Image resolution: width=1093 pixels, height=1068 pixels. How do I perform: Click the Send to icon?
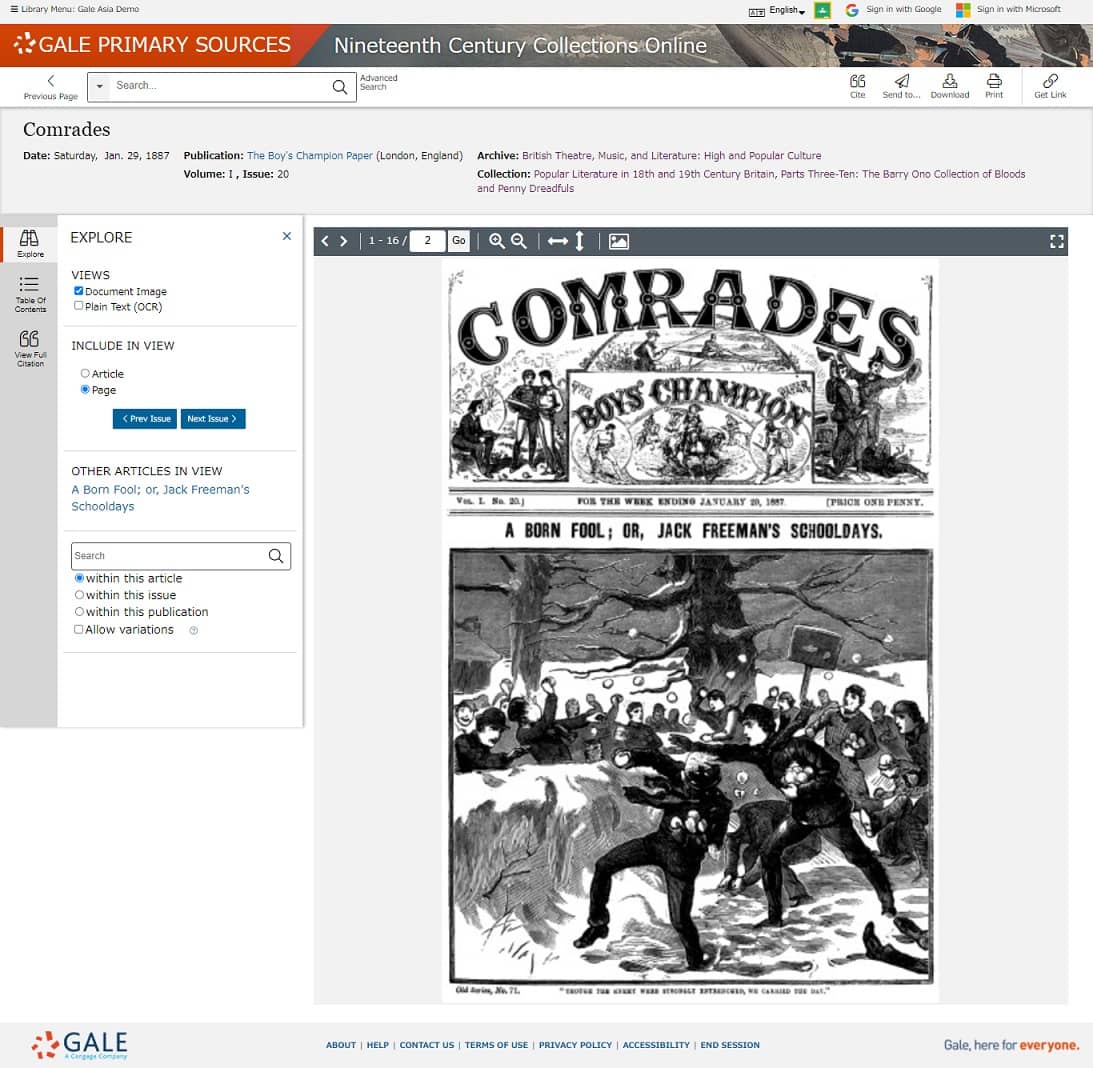click(x=901, y=86)
